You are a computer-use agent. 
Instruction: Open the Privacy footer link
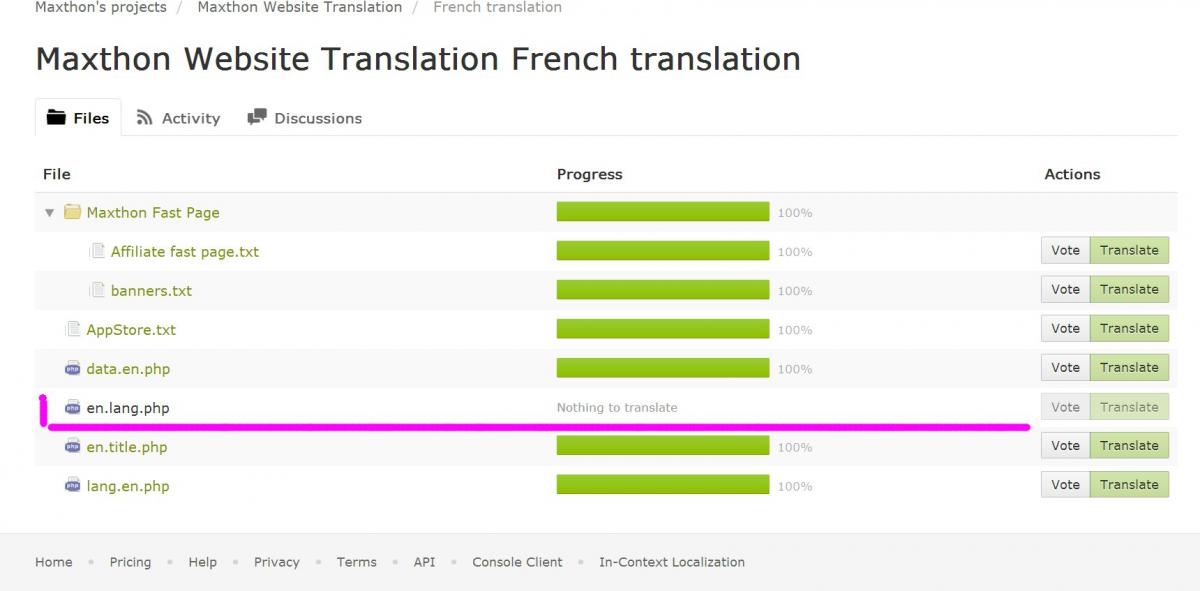276,562
